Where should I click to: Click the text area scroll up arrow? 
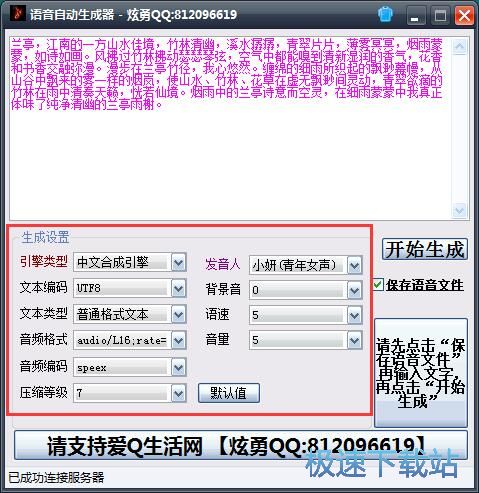[460, 46]
